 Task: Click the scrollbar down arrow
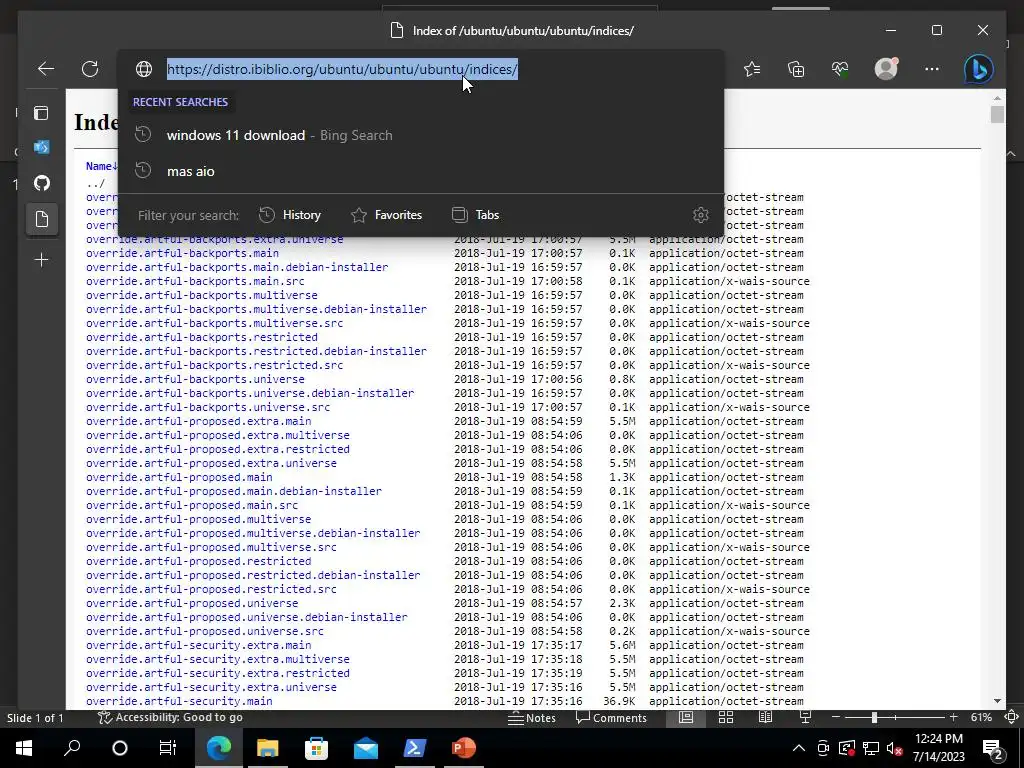pyautogui.click(x=997, y=701)
